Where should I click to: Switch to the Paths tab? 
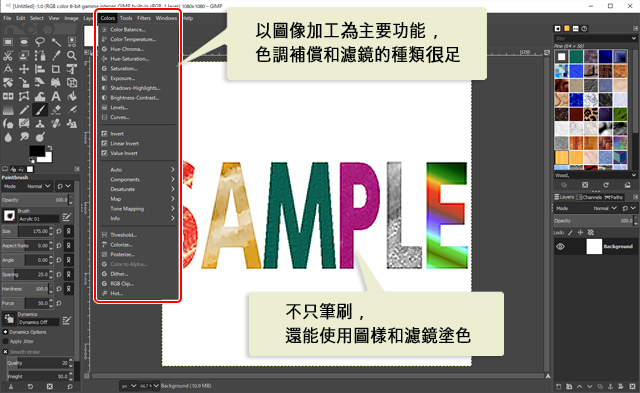[x=613, y=197]
